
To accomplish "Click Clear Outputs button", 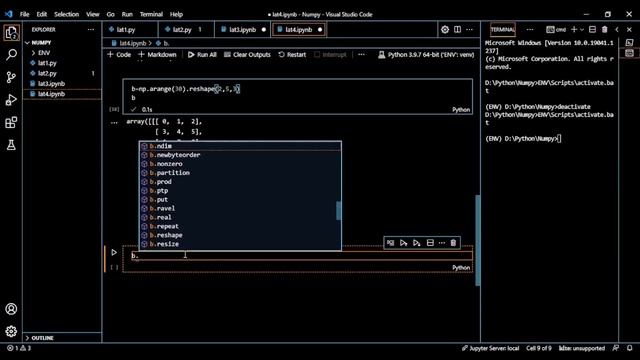I will coord(247,55).
